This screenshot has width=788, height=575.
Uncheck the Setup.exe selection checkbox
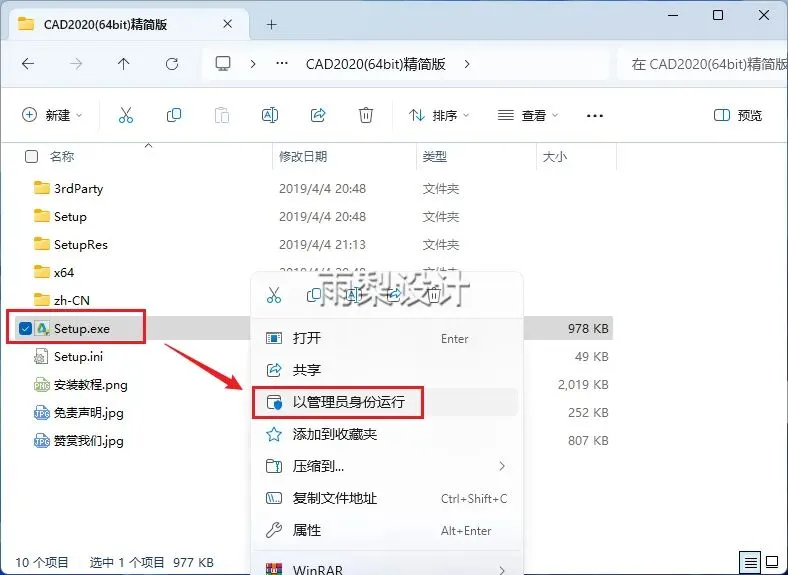pyautogui.click(x=25, y=328)
